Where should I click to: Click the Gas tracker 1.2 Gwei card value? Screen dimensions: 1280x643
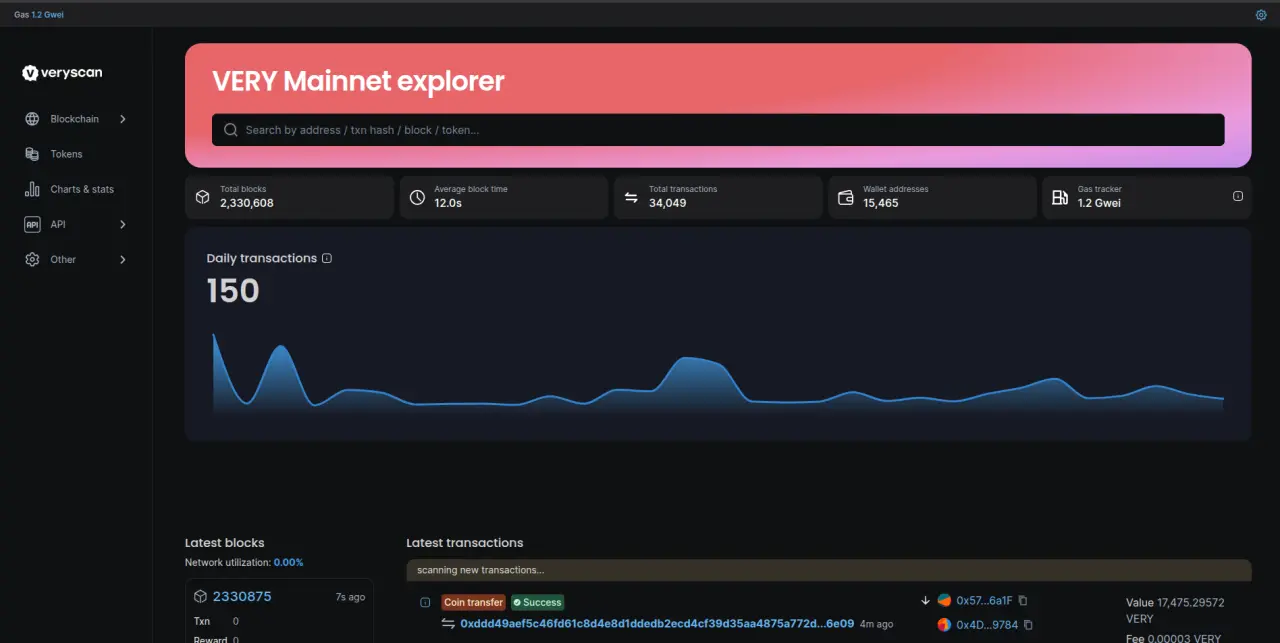tap(1099, 203)
